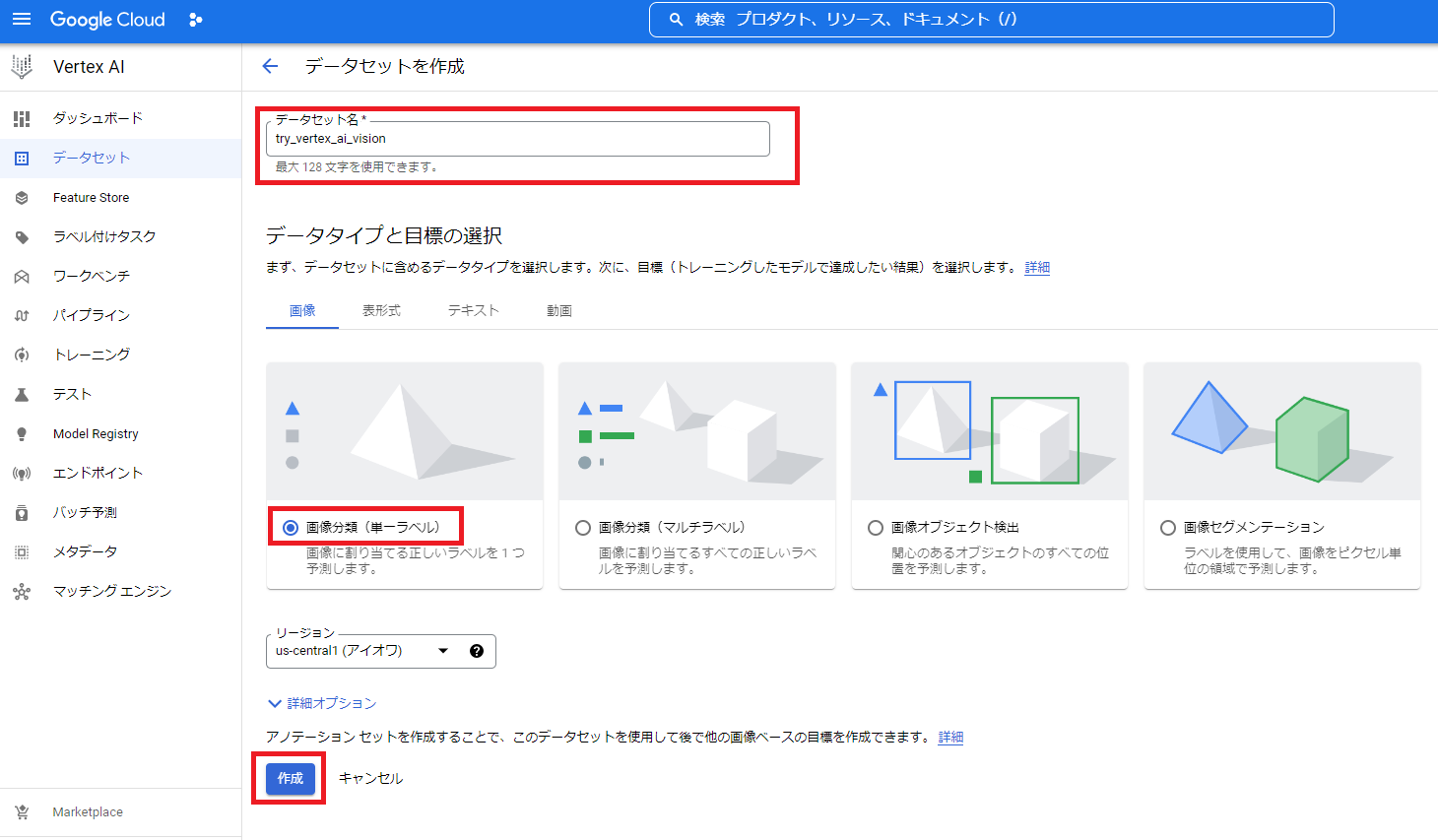Open 詳細 link after annotation set text
This screenshot has height=840, width=1438.
(x=950, y=738)
